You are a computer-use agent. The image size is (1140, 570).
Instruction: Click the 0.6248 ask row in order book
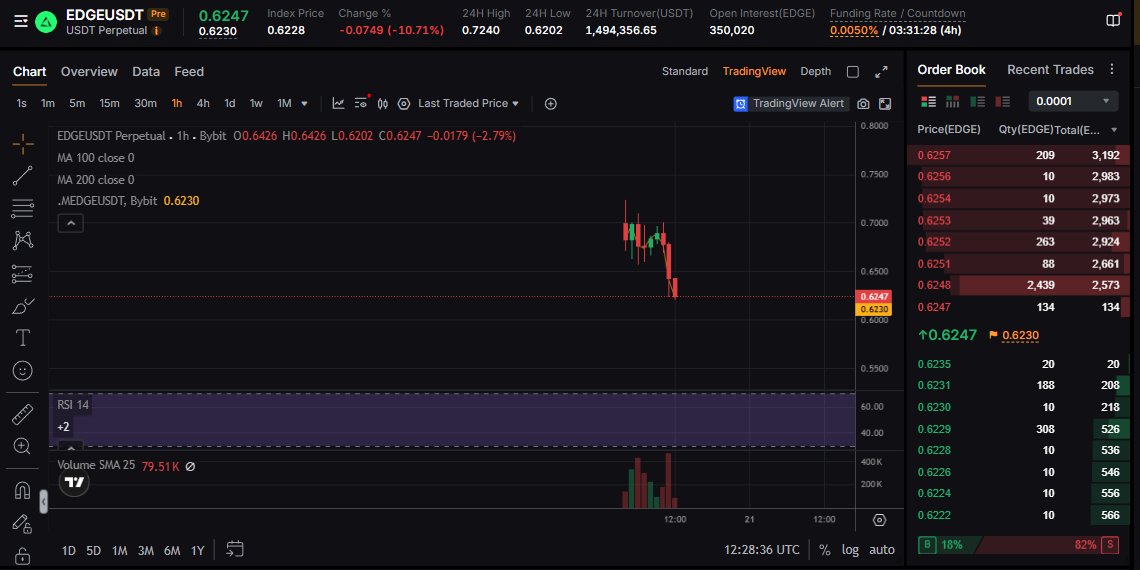[1019, 285]
